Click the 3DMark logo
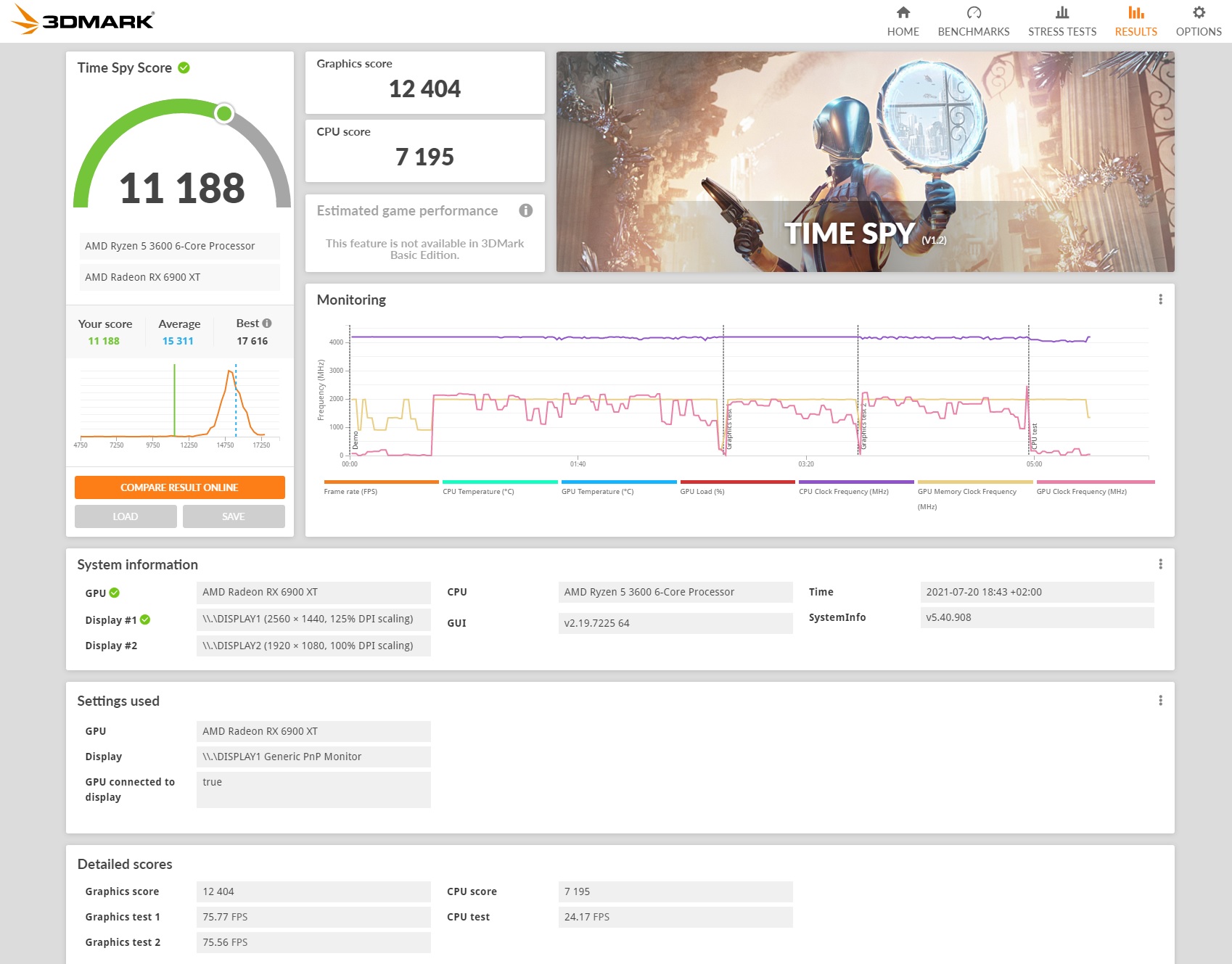The image size is (1232, 964). 83,20
